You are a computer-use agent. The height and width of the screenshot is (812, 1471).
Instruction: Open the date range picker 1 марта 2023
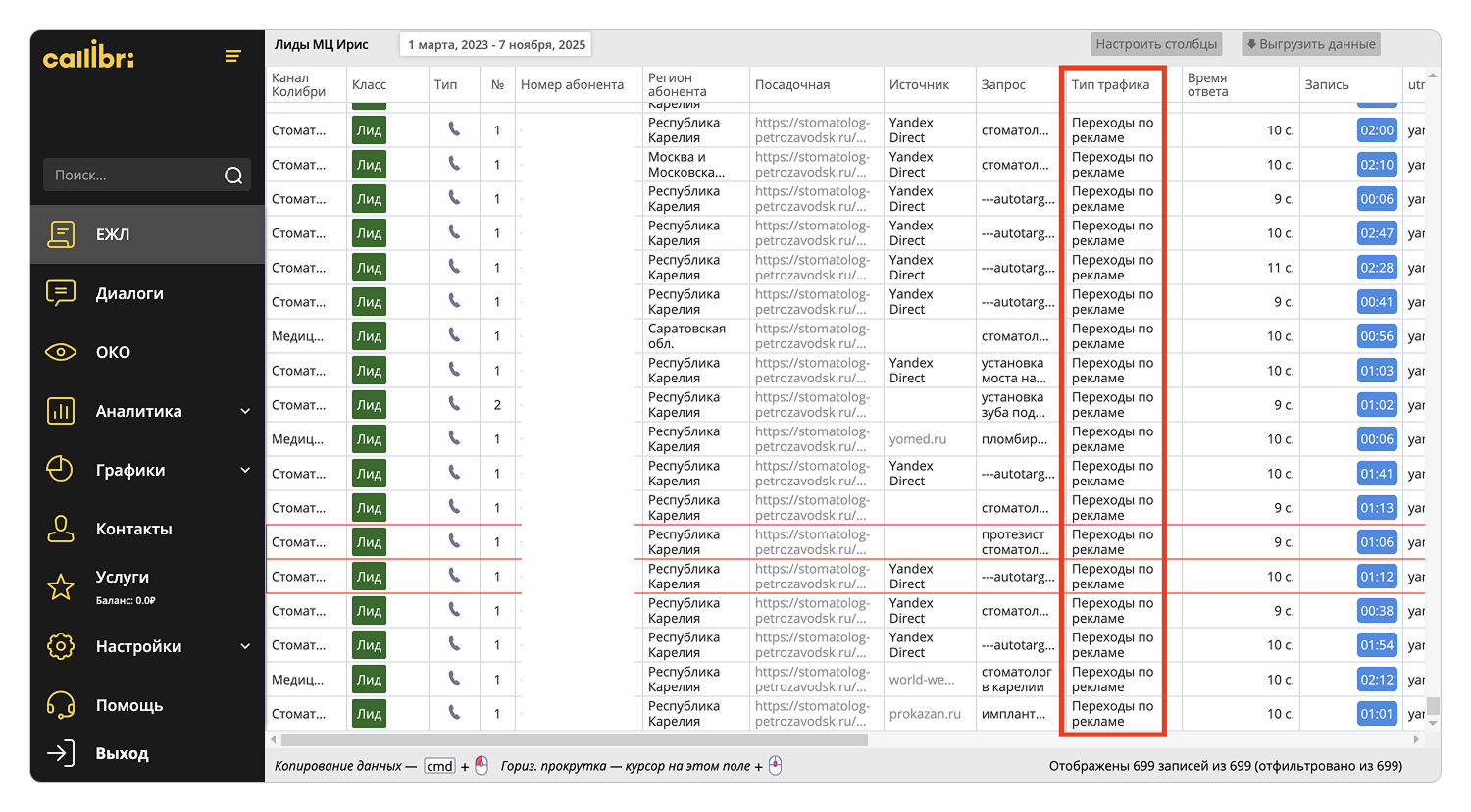pyautogui.click(x=496, y=45)
